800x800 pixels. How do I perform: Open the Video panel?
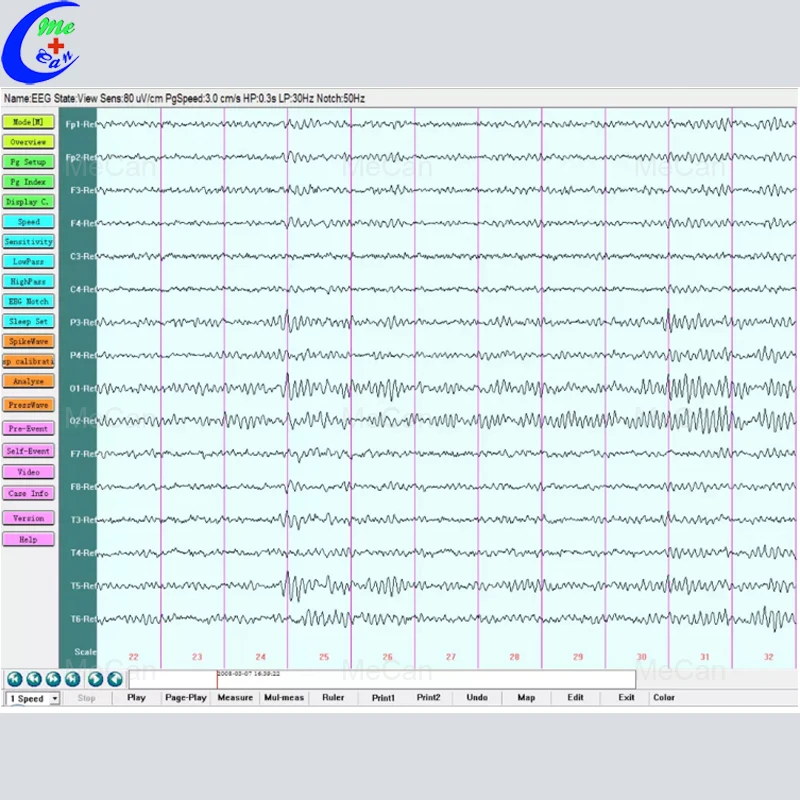tap(28, 471)
